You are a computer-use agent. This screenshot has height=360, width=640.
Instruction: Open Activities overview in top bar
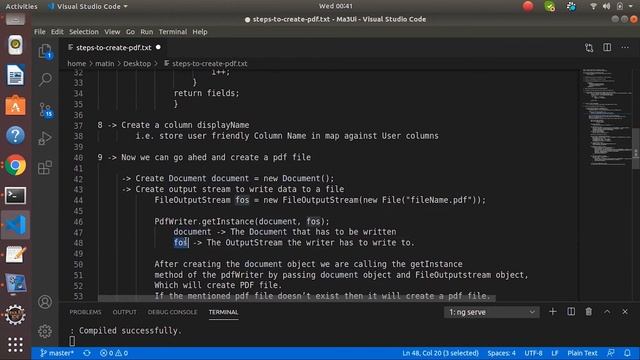[x=21, y=6]
